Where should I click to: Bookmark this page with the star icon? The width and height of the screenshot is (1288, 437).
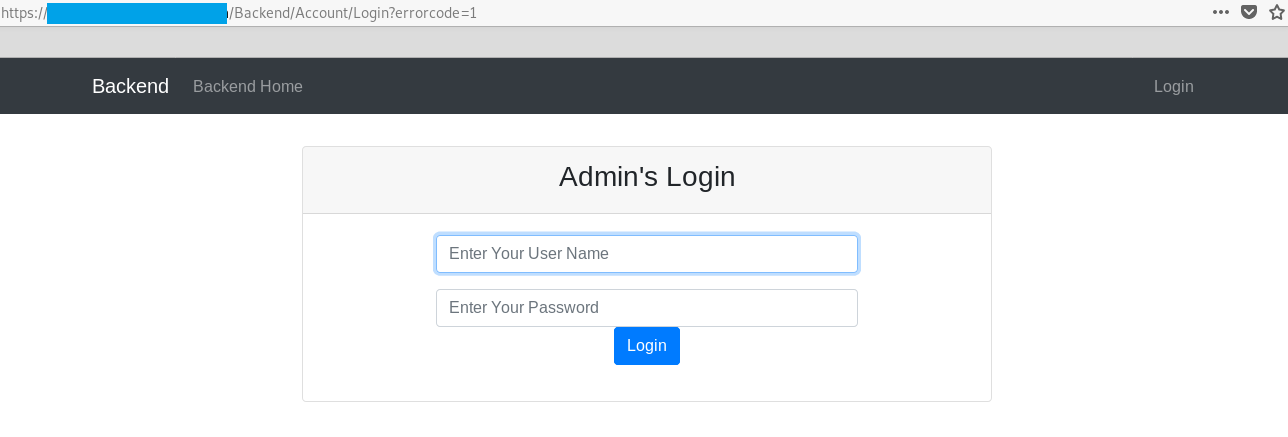point(1276,12)
